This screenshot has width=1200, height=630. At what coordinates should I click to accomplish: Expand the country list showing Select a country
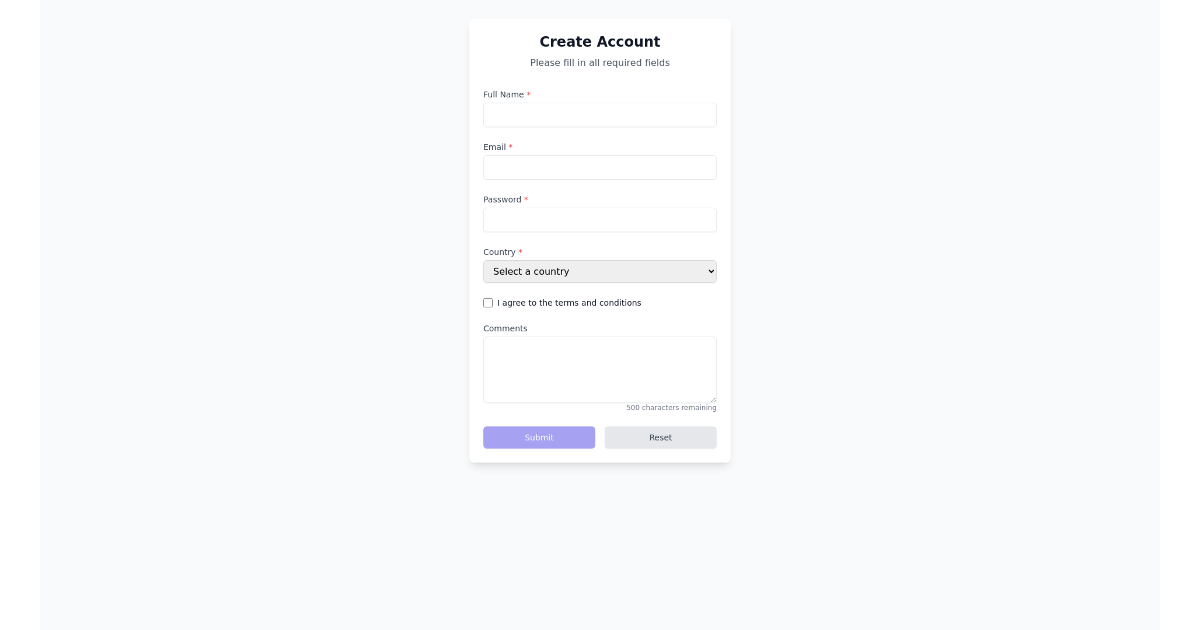click(x=599, y=271)
